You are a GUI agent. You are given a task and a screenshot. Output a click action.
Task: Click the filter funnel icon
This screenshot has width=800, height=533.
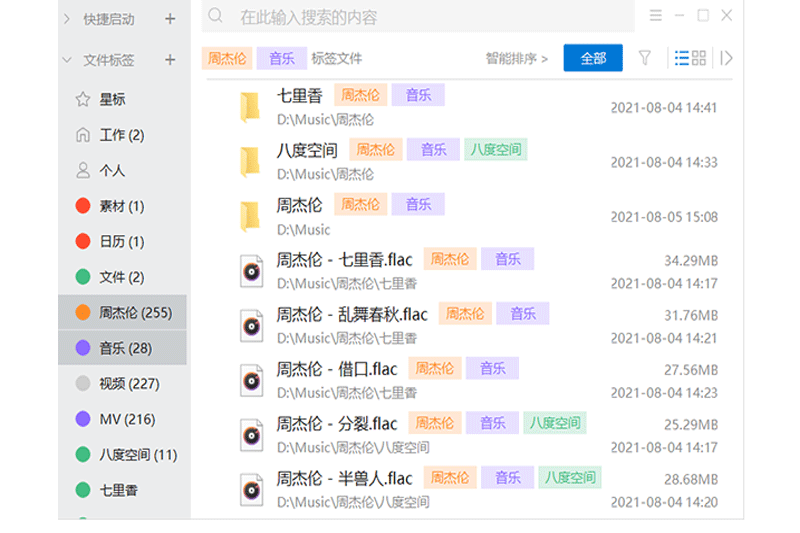(x=645, y=58)
